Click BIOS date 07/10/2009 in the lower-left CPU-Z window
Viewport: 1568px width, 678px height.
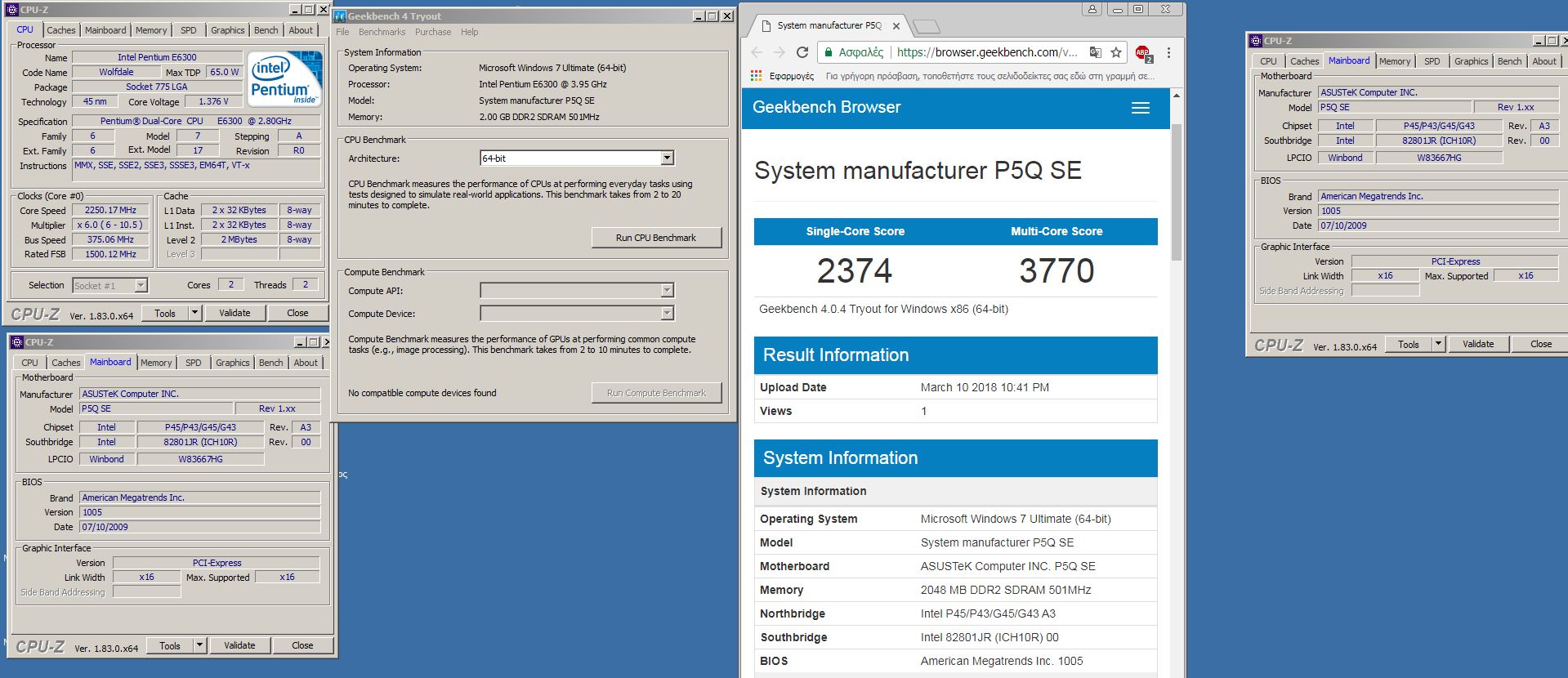point(199,527)
